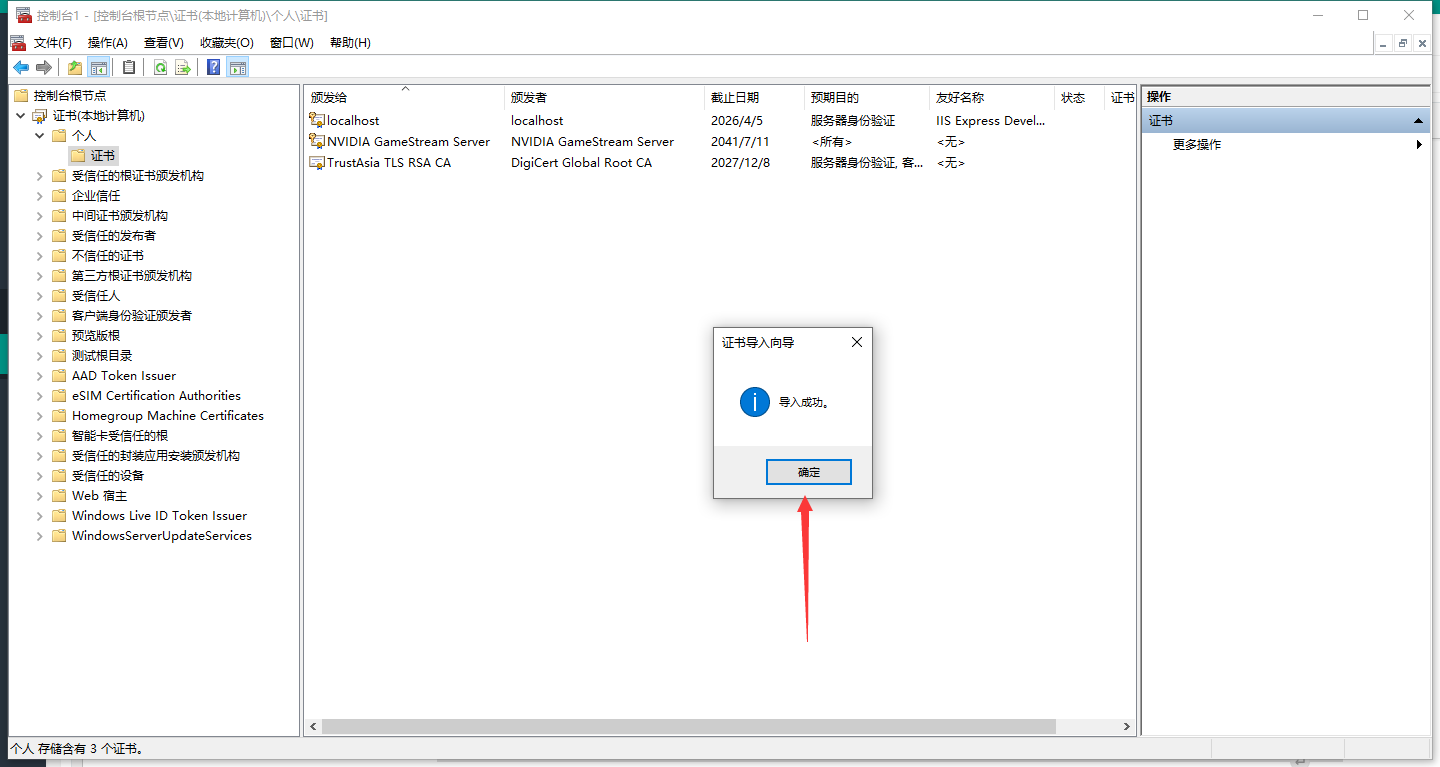Viewport: 1440px width, 767px height.
Task: Sort by the 截止日期 column header
Action: (x=735, y=97)
